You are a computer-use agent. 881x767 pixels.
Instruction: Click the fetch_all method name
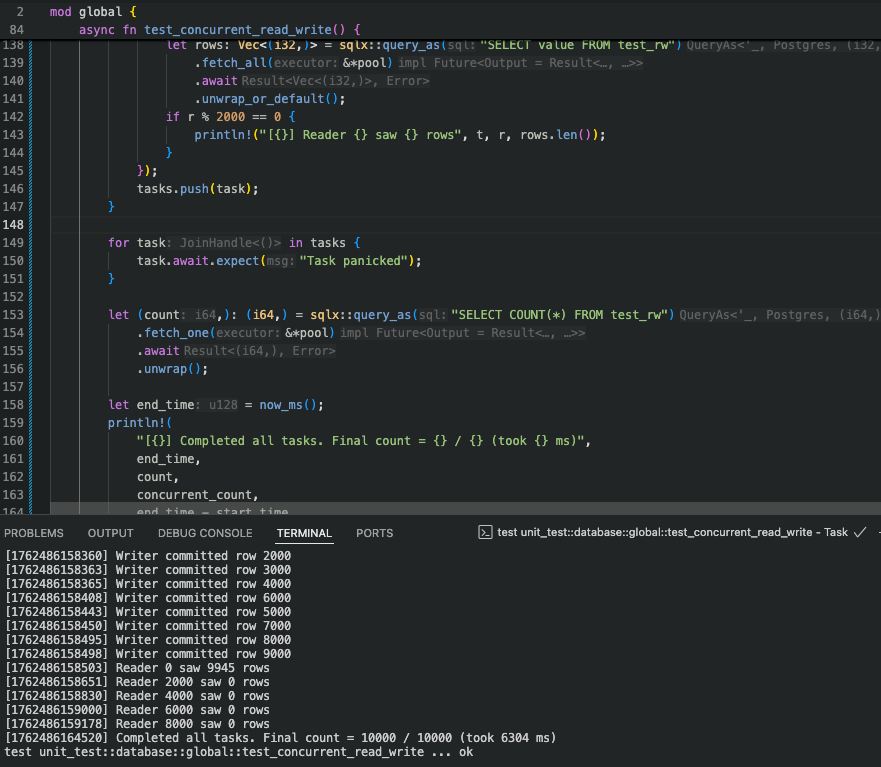(x=234, y=63)
